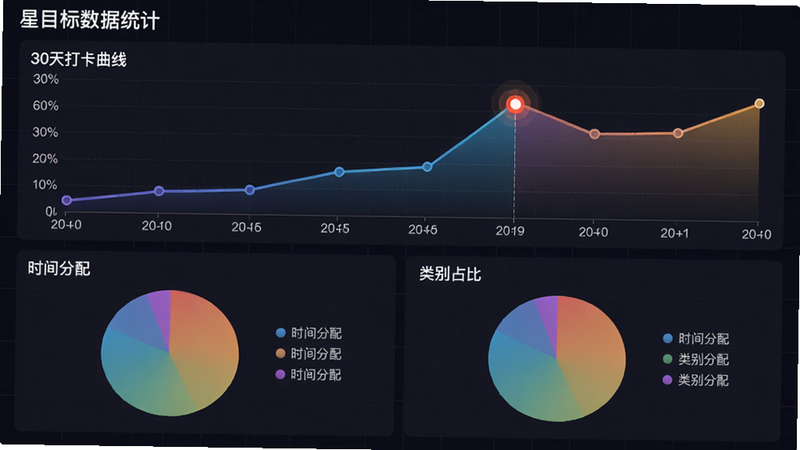
Task: Toggle green 类别分配 legend dot
Action: coord(667,359)
